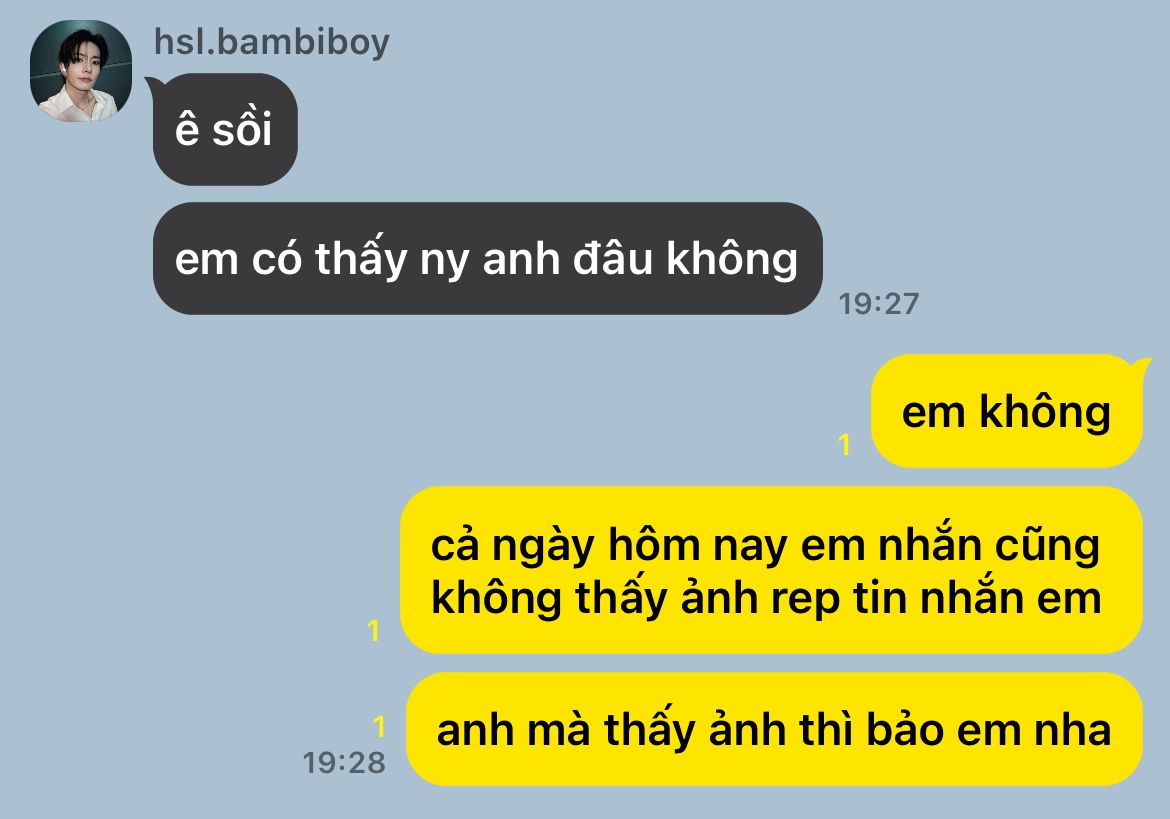
Task: Tap the read count beside 'em không'
Action: [x=845, y=445]
